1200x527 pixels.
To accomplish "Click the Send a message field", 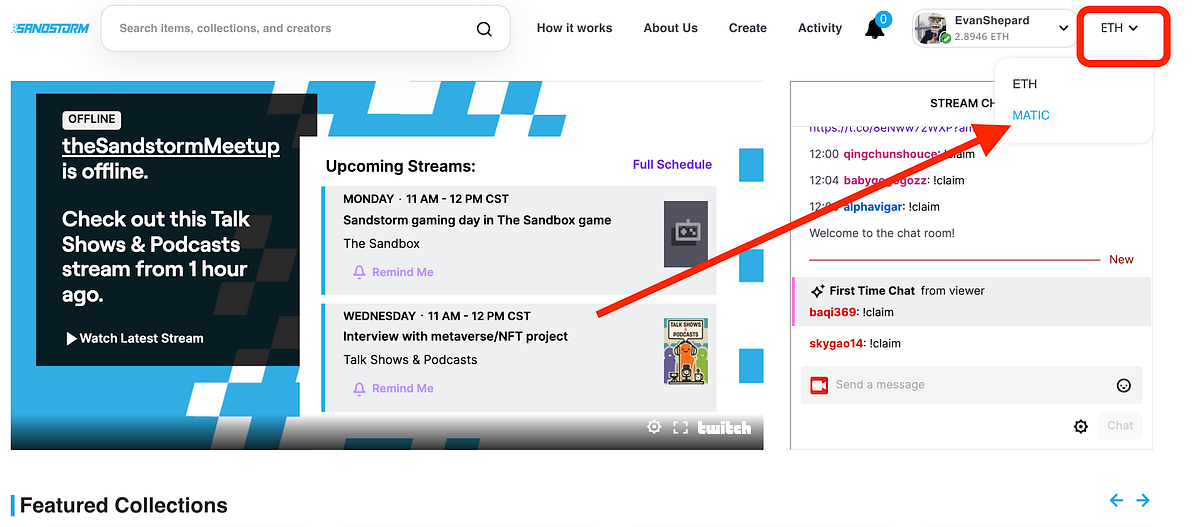I will click(972, 385).
